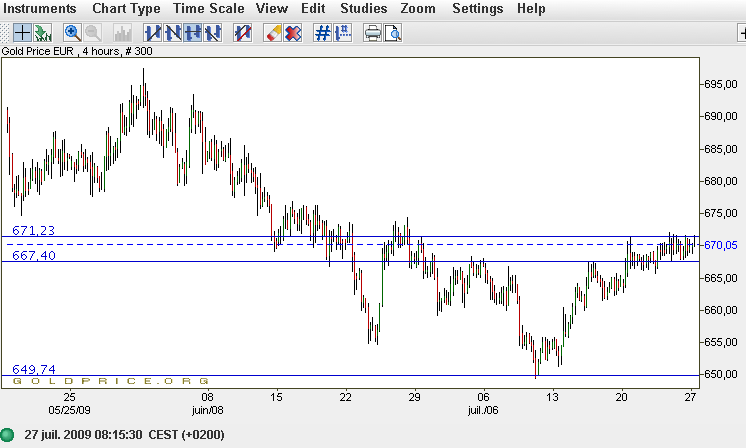Open the Help menu
Screen dimensions: 746x448
531,9
